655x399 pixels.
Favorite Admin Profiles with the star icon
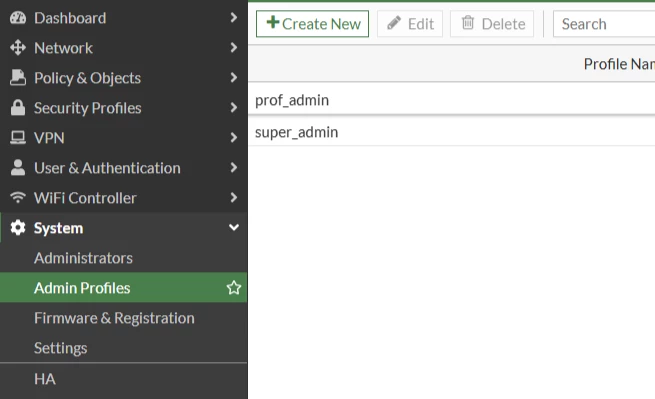(x=234, y=287)
